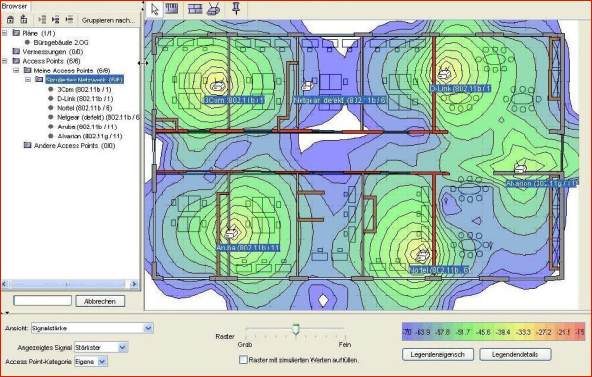Select the Browser tab
Viewport: 592px width, 377px height.
click(x=15, y=6)
